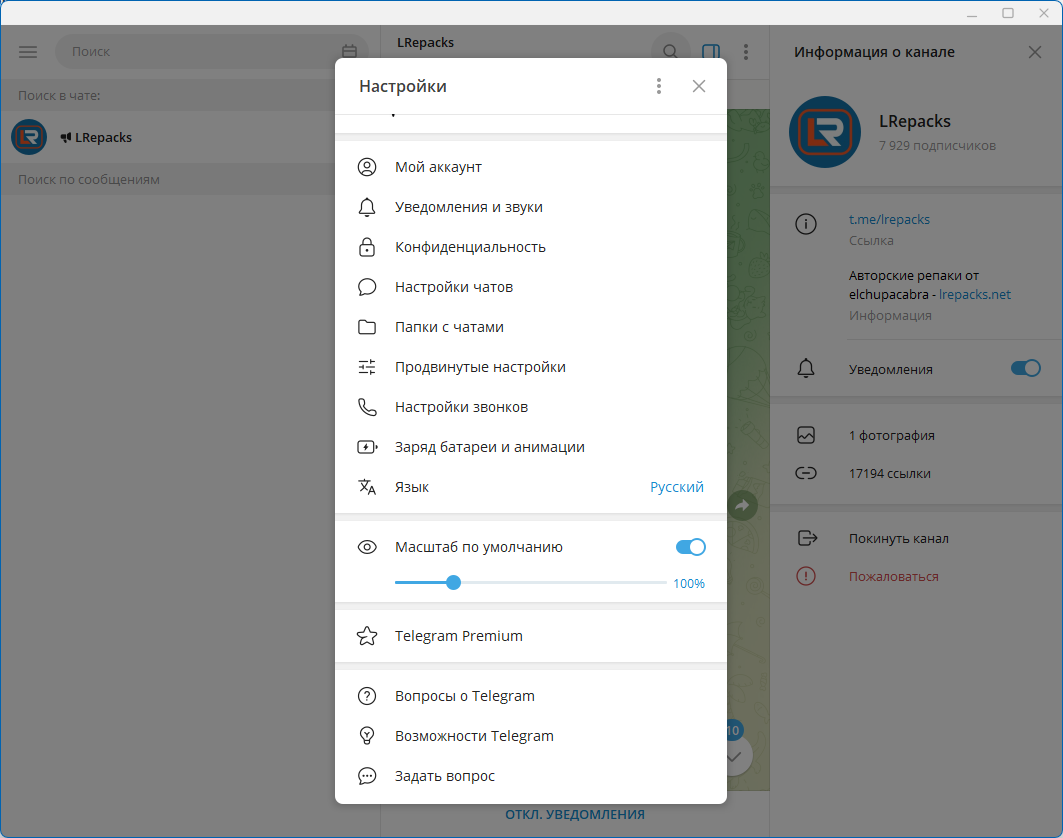The width and height of the screenshot is (1063, 838).
Task: Click the photo icon beside 1 фотография
Action: click(x=805, y=435)
